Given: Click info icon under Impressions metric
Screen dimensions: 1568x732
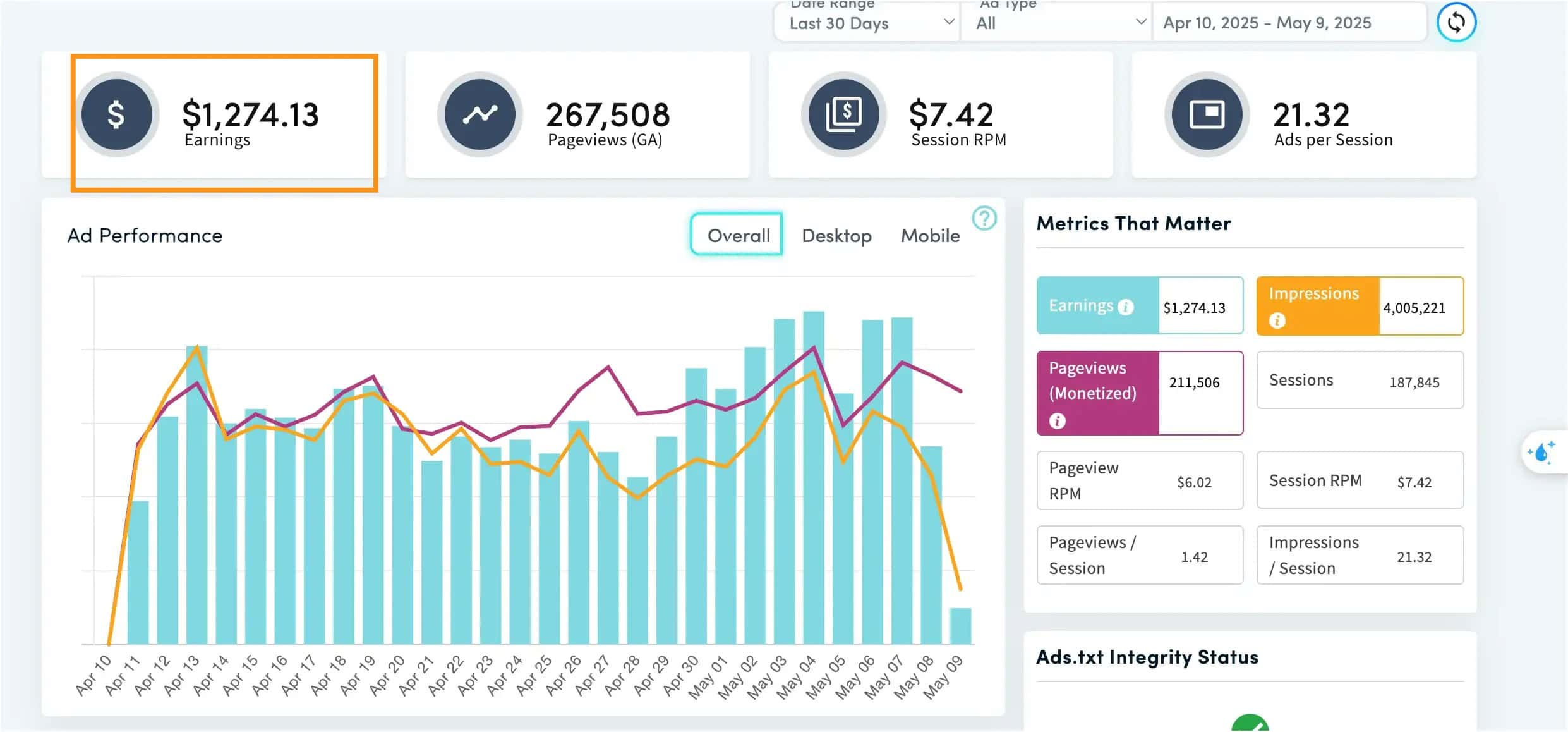Looking at the screenshot, I should pyautogui.click(x=1277, y=320).
